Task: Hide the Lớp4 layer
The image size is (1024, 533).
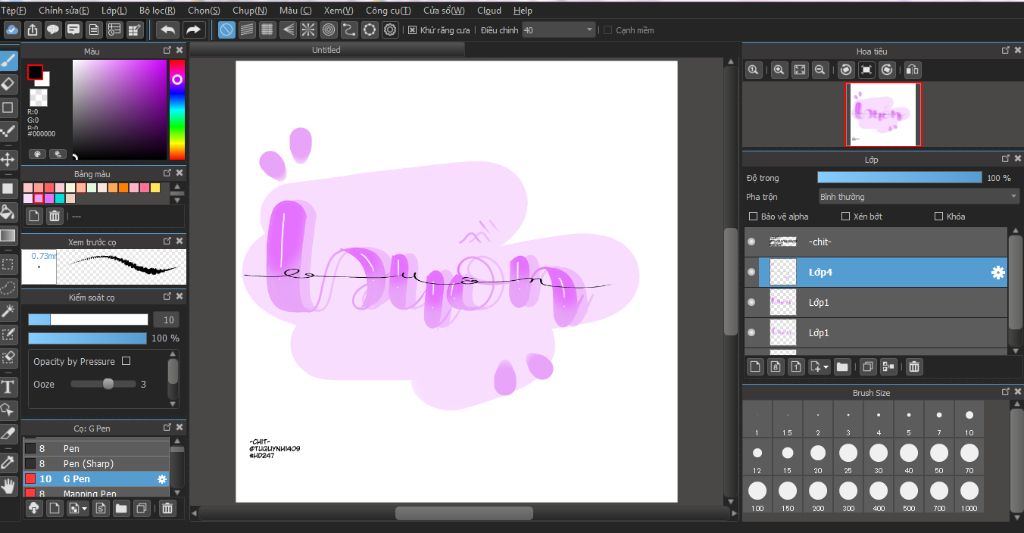Action: 752,272
